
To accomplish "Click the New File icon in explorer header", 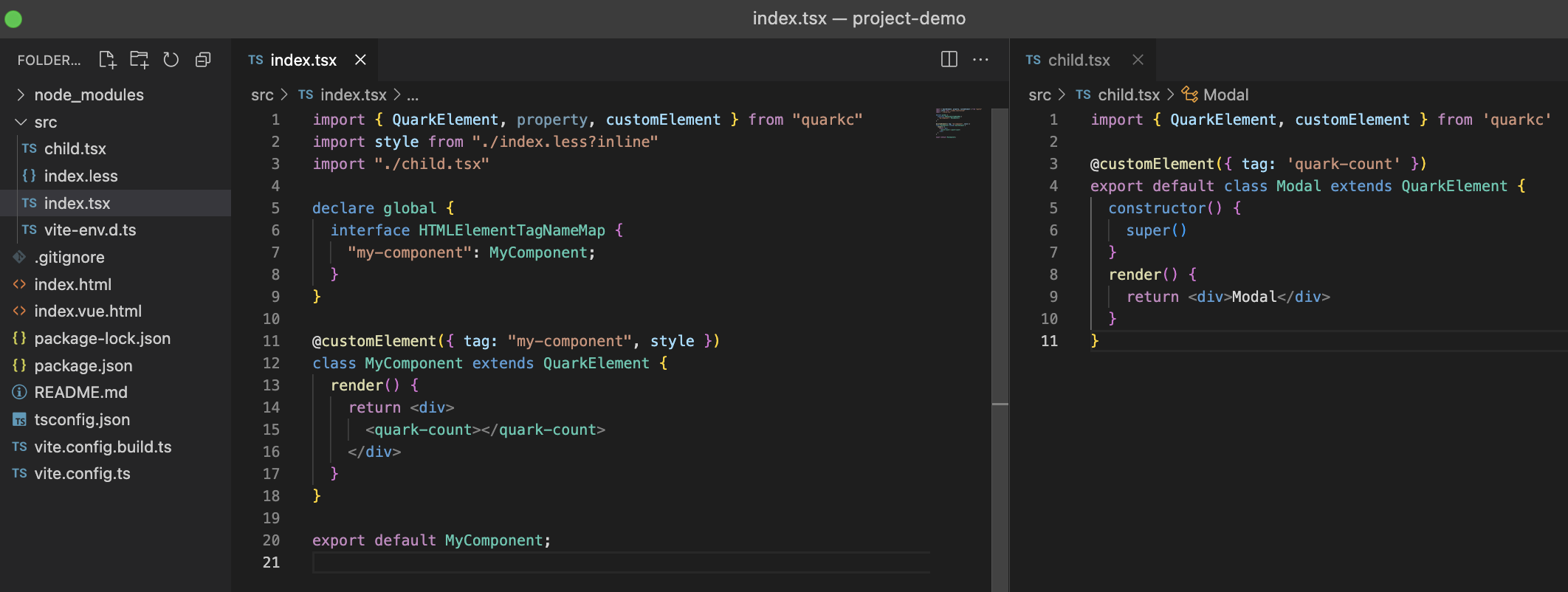I will click(108, 60).
